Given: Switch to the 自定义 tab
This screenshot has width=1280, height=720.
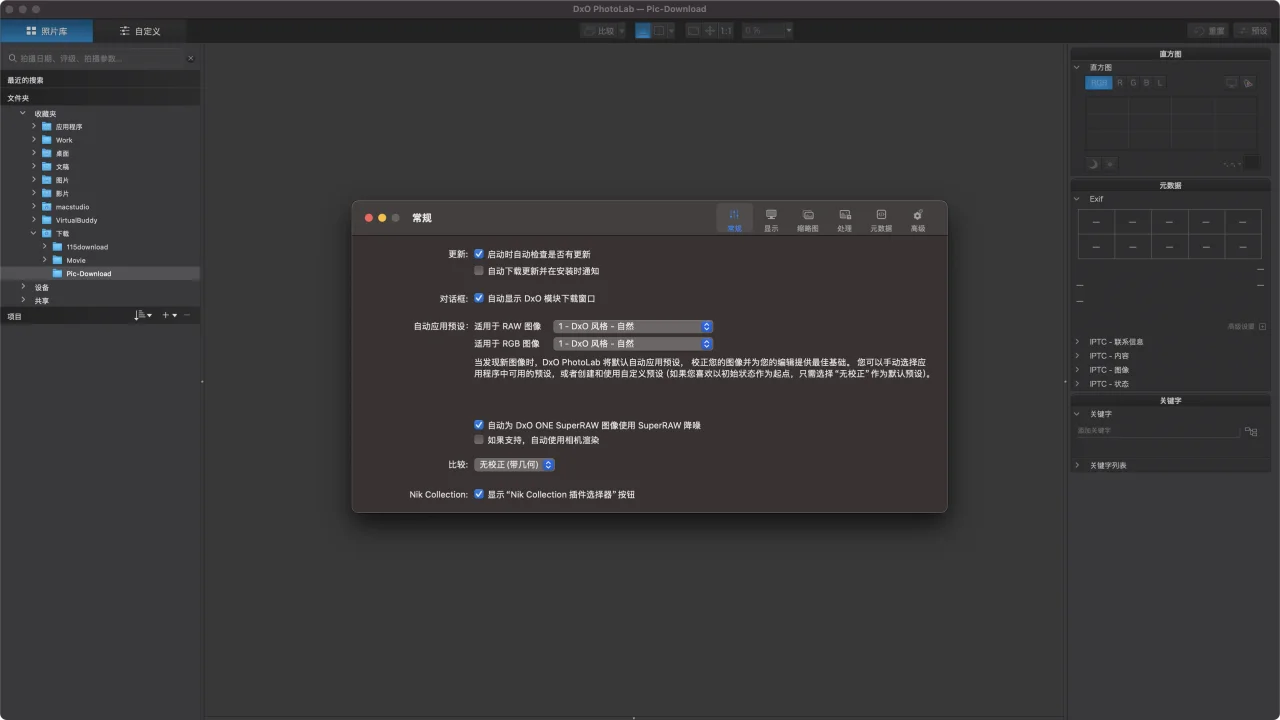Looking at the screenshot, I should [x=140, y=31].
